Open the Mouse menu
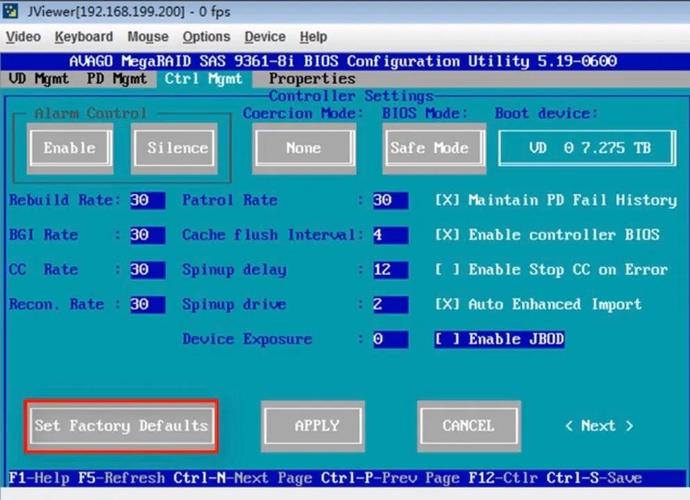Image resolution: width=690 pixels, height=500 pixels. coord(148,37)
